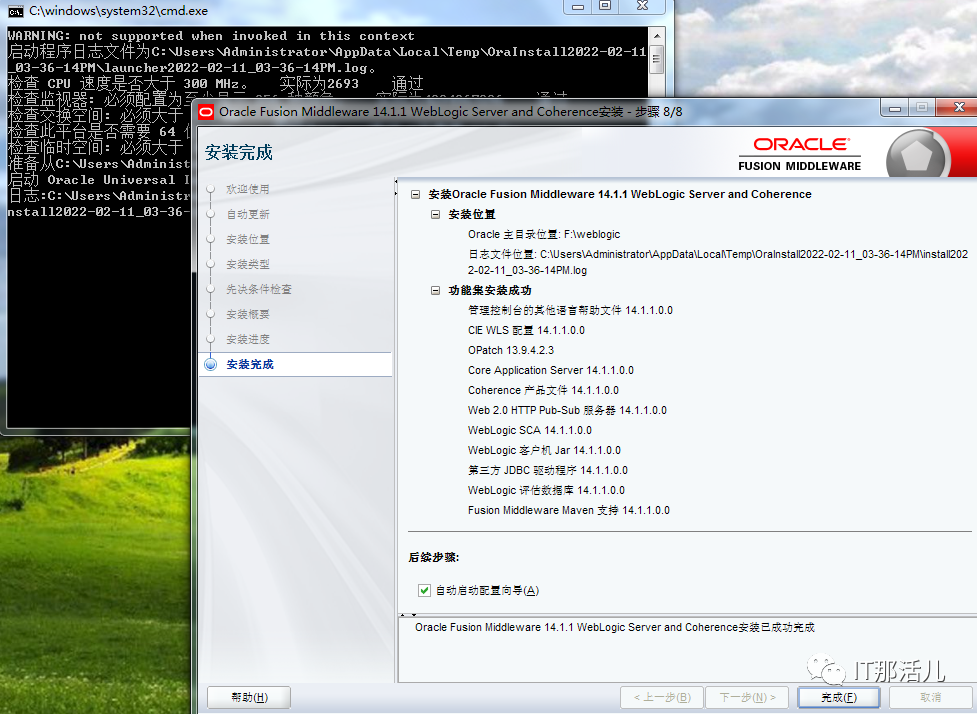The image size is (977, 714).
Task: Click the 'WebLogic 客户机 Jar 14.1.1.0.0' row
Action: pyautogui.click(x=544, y=450)
